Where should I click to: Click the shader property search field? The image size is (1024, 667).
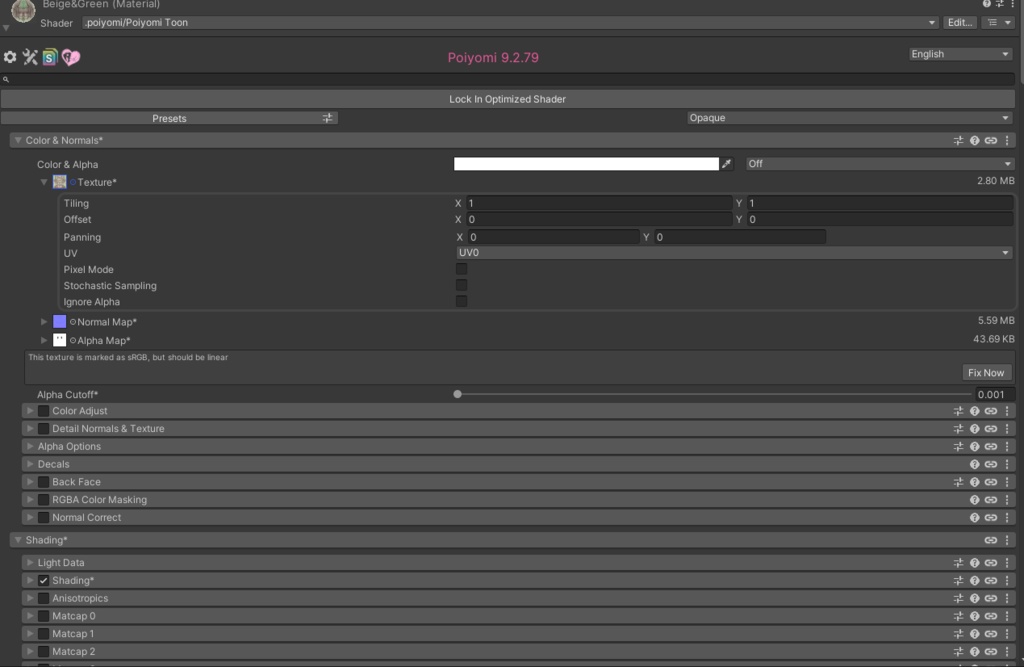pos(507,79)
